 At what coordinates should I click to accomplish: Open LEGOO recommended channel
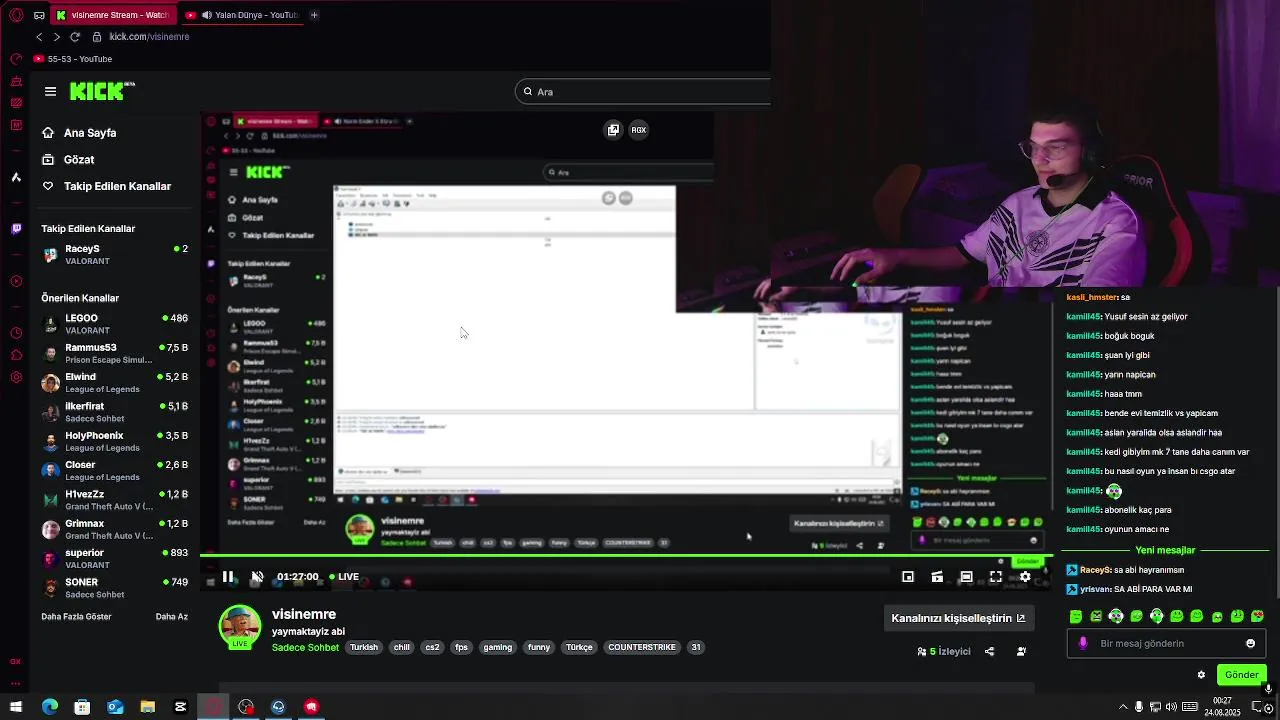click(114, 324)
